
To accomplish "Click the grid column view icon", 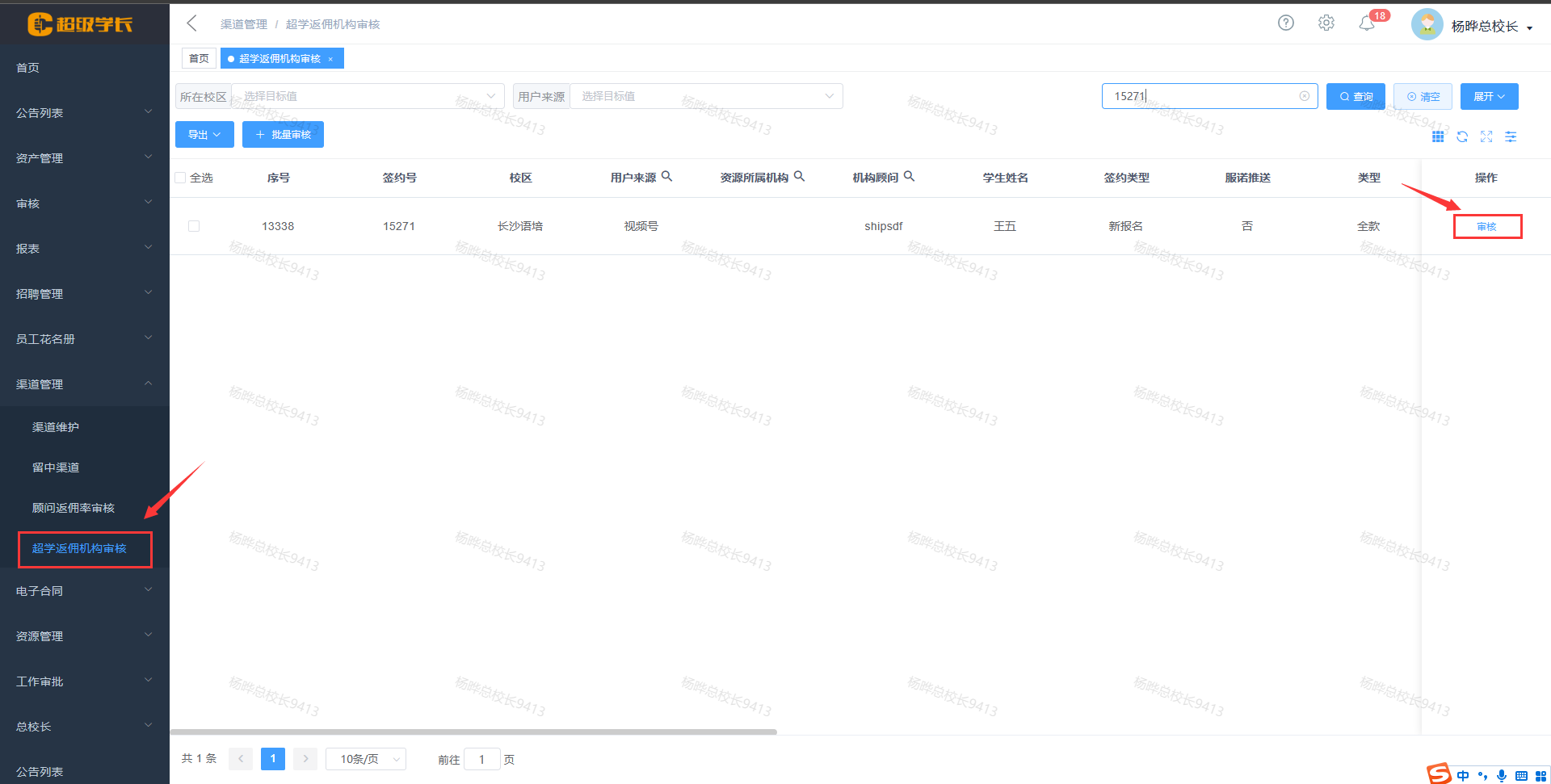I will pos(1438,136).
